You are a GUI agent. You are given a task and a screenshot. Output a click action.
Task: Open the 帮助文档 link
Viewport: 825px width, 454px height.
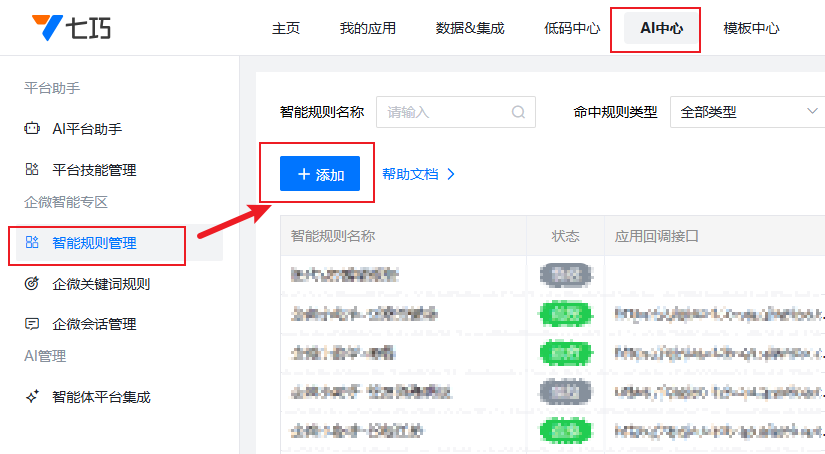pos(410,174)
